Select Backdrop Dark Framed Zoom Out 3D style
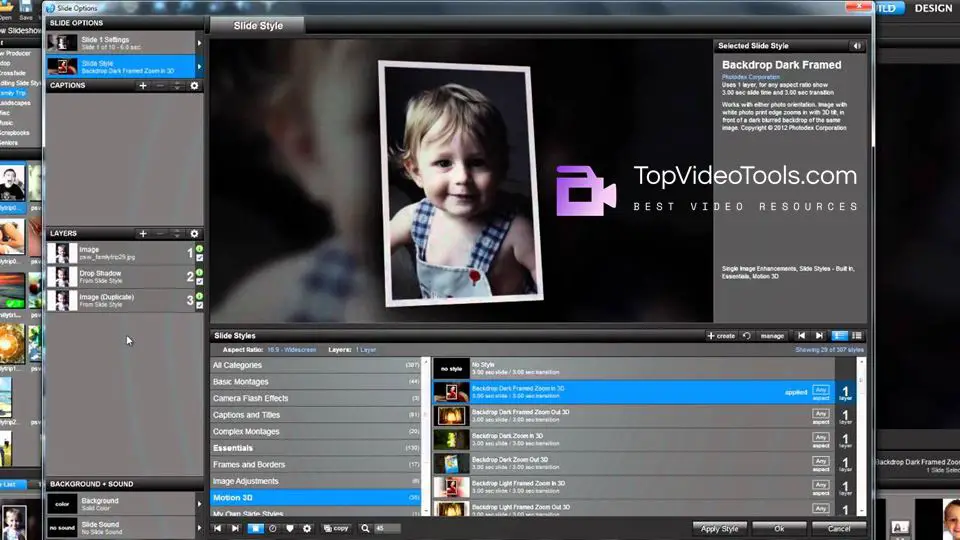 pyautogui.click(x=634, y=416)
